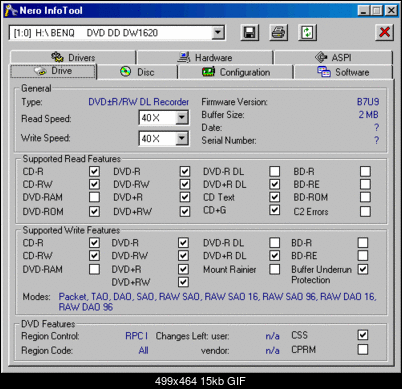Viewport: 402px width, 389px height.
Task: Click the write modes Packet, TAO list
Action: 217,301
